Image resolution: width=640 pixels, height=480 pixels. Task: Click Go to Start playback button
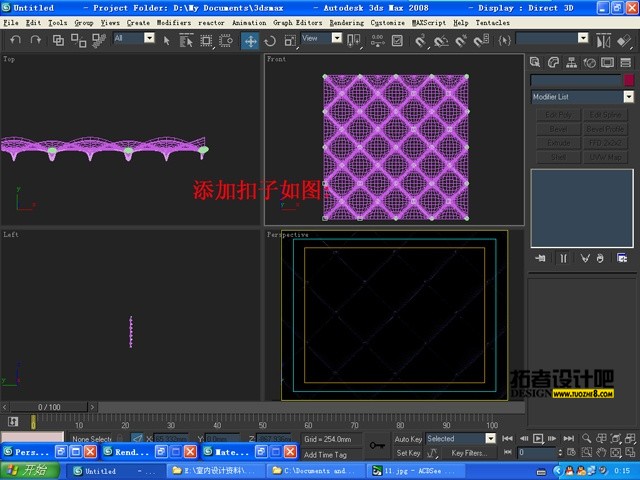coord(507,438)
